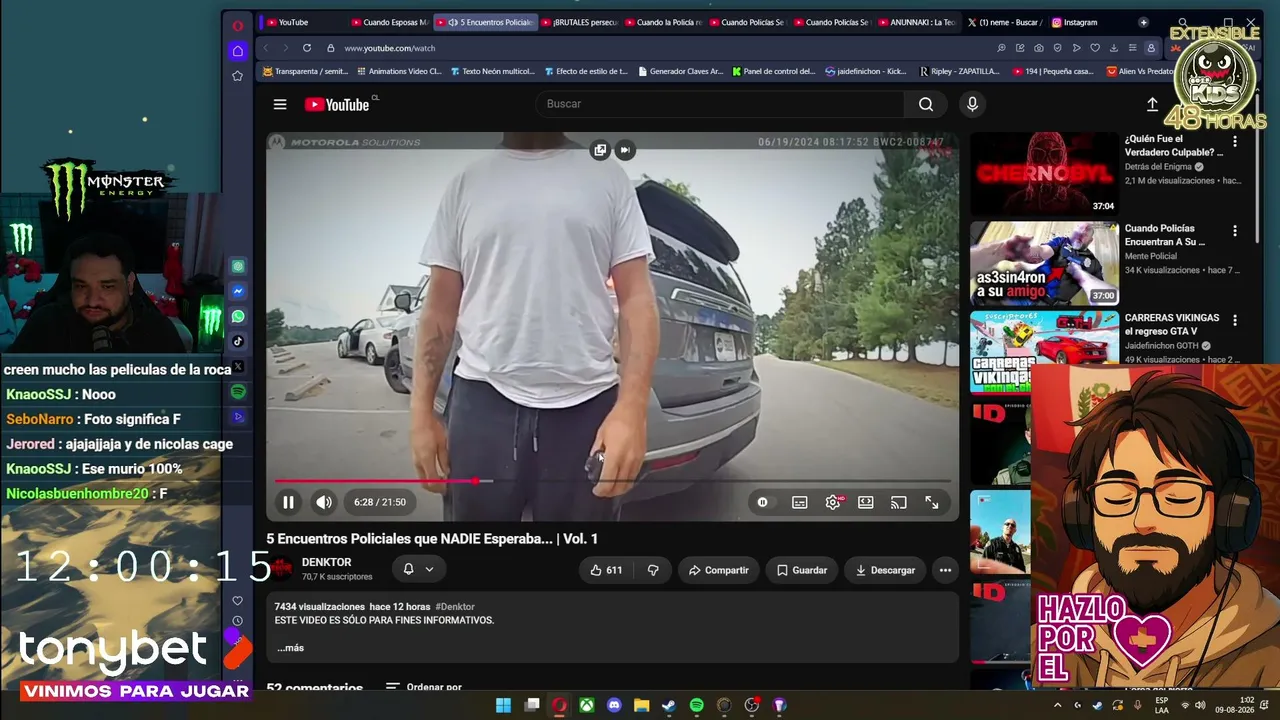Open the Mente Policial recommended video thumbnail
1280x720 pixels.
1044,263
